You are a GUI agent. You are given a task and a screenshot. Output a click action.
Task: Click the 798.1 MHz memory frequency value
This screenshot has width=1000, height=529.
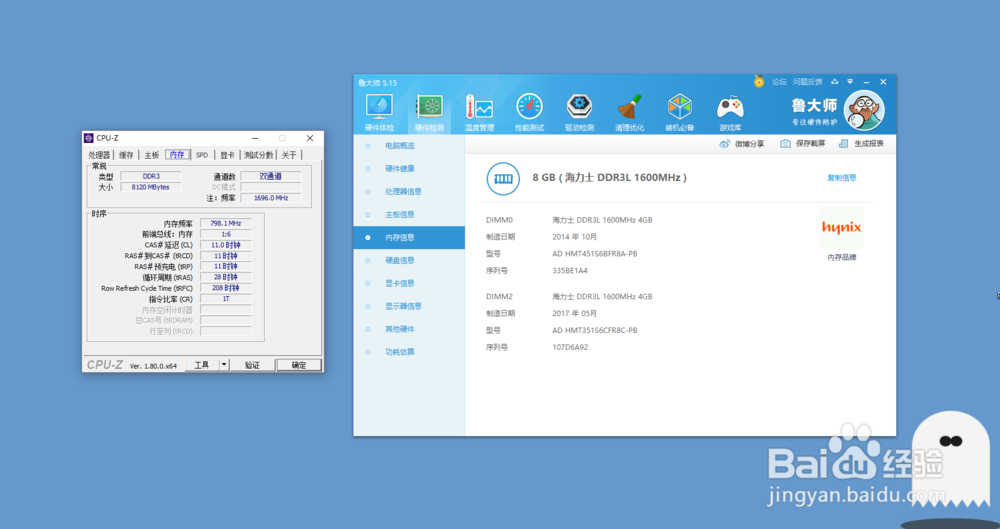click(226, 223)
